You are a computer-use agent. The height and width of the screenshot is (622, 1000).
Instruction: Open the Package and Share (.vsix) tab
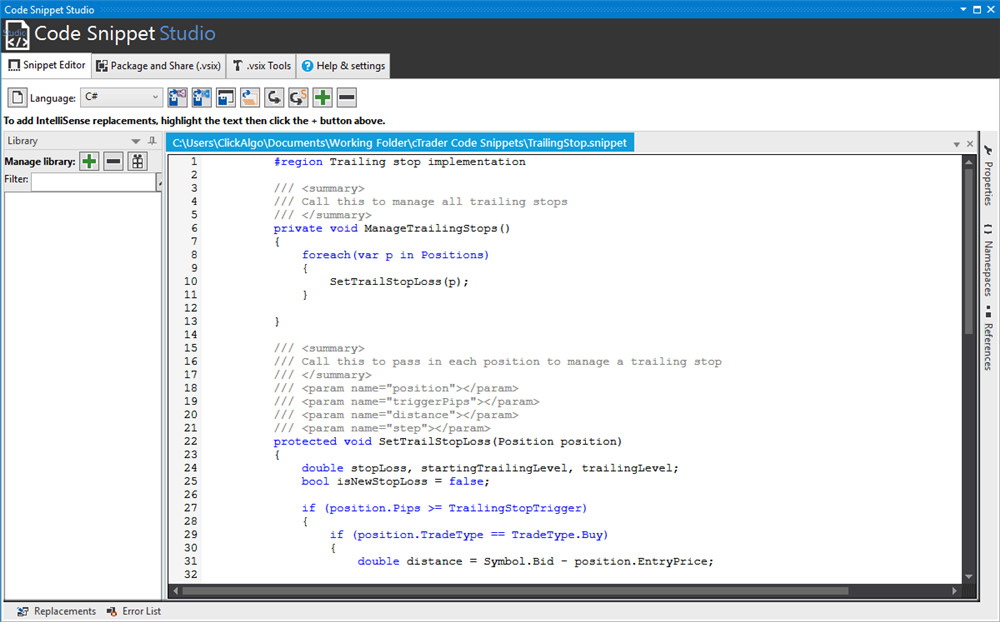tap(158, 66)
